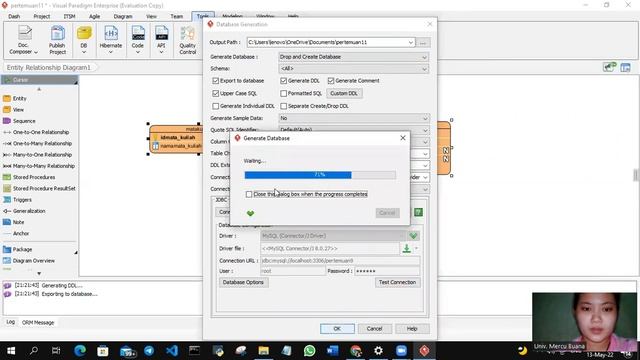This screenshot has width=640, height=360.
Task: Select Diagram Overview tool
Action: point(33,260)
